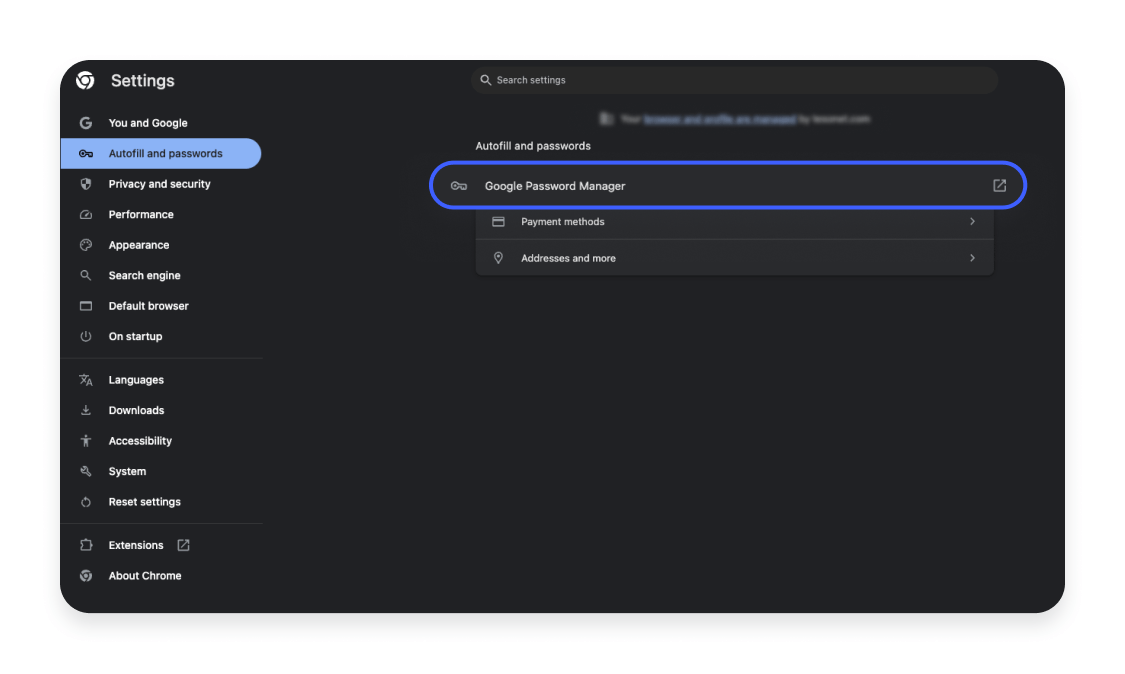Click the power icon next to On startup
Image resolution: width=1125 pixels, height=674 pixels.
coord(87,336)
